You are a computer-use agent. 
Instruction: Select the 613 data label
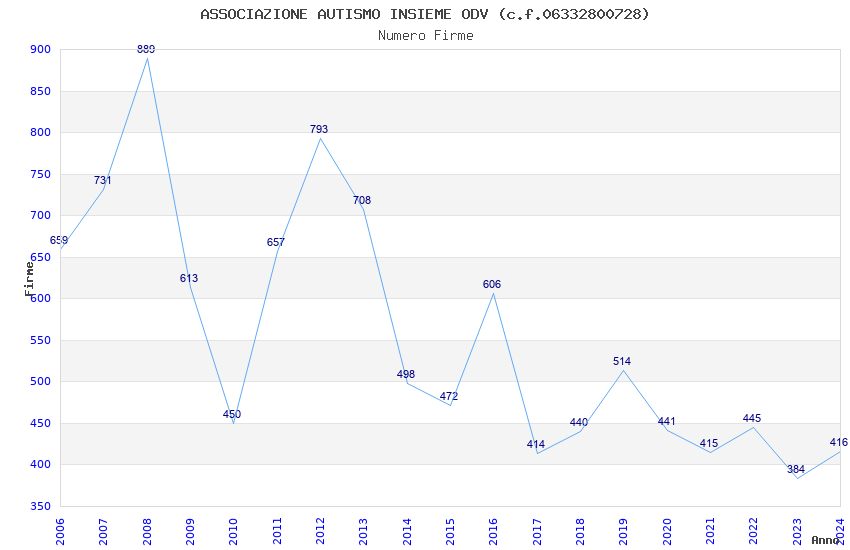click(189, 278)
